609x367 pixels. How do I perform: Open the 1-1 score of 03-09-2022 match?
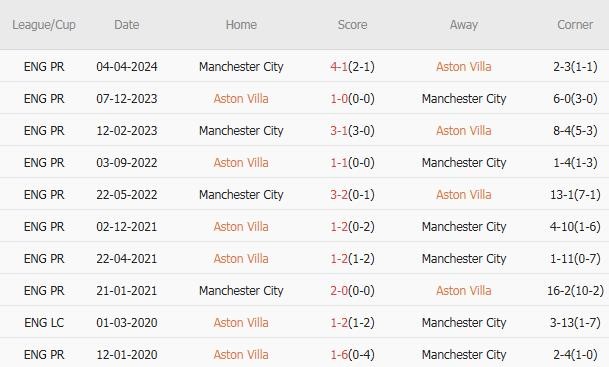339,162
